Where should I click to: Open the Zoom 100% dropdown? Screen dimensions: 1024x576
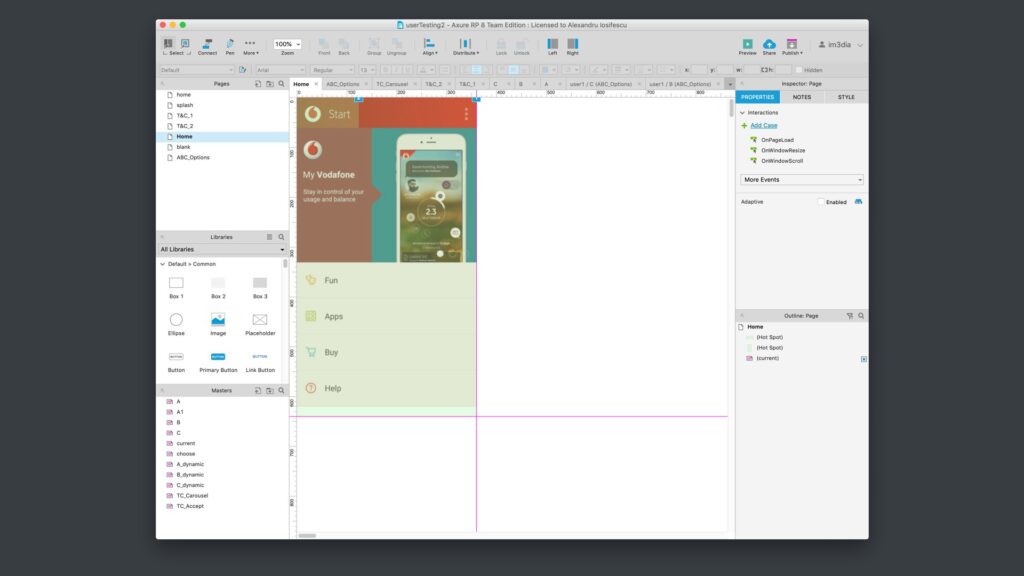288,44
